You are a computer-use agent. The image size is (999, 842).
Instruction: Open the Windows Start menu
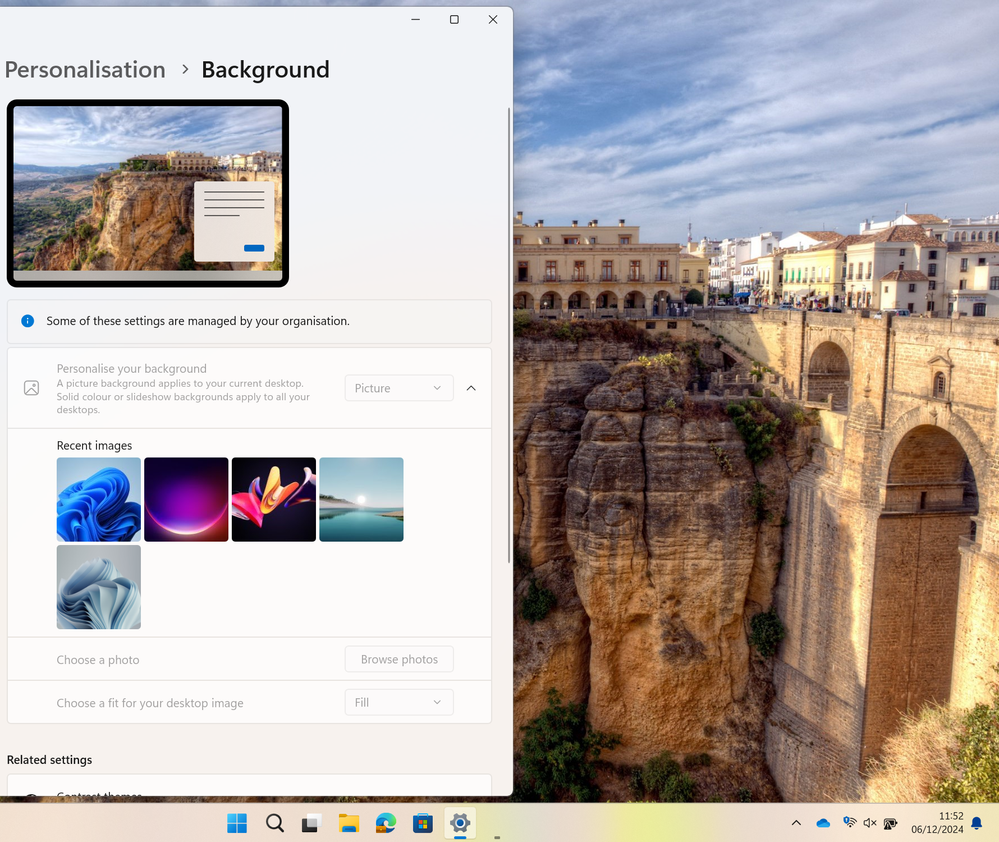[x=237, y=823]
